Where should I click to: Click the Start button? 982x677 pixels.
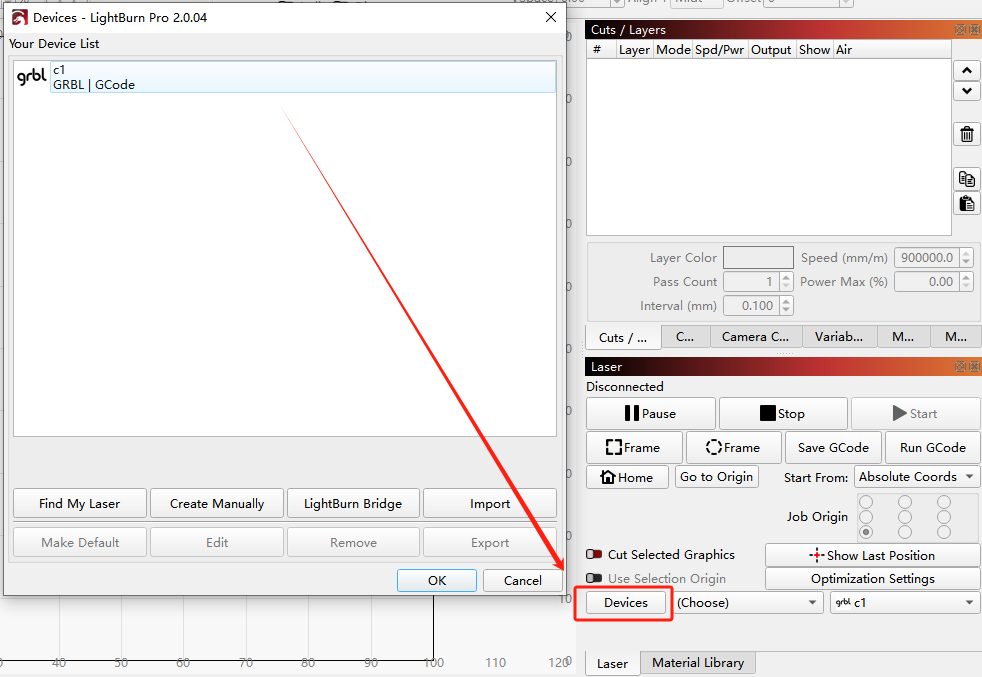[x=915, y=413]
